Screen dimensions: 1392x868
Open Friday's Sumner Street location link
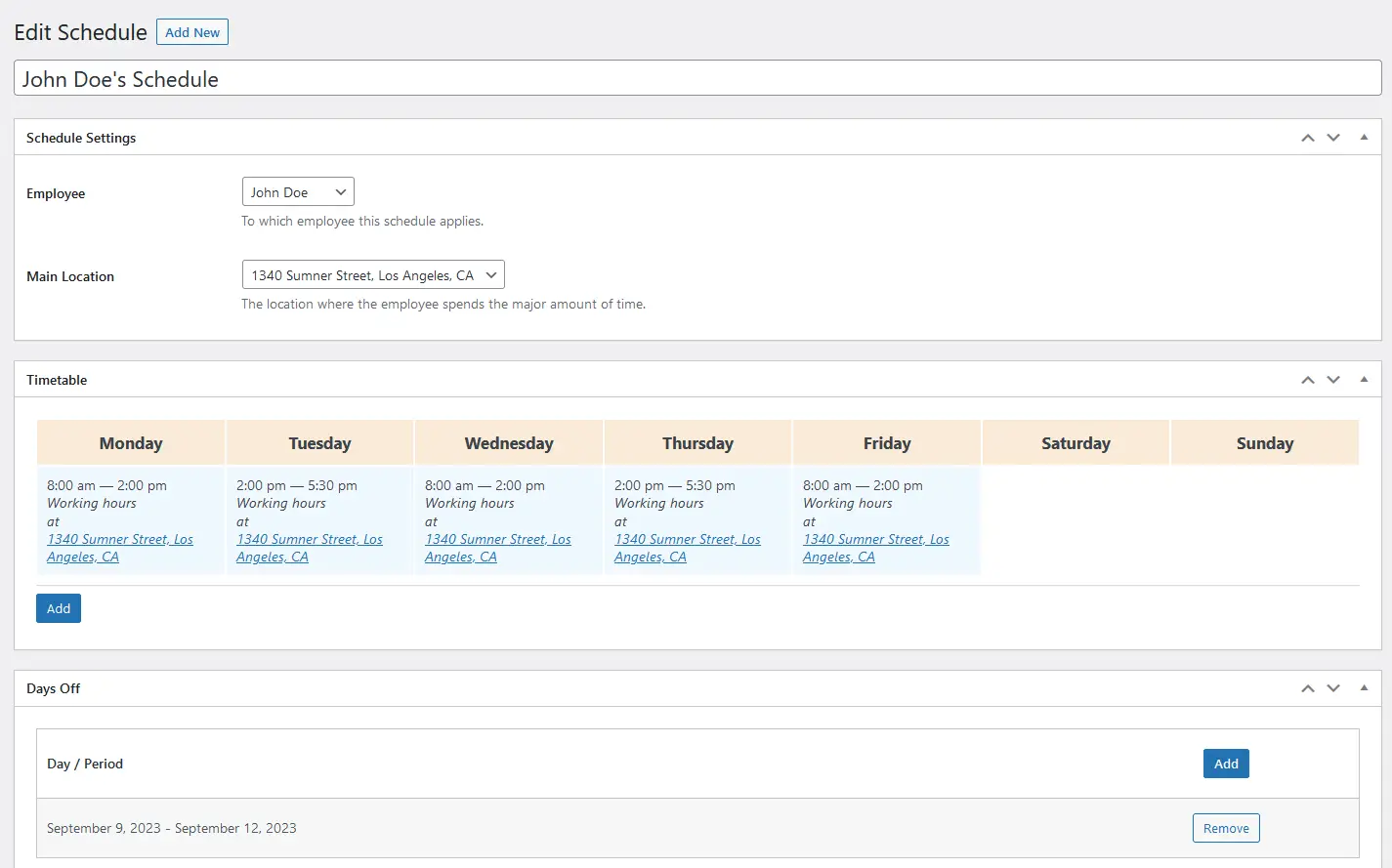pyautogui.click(x=876, y=548)
